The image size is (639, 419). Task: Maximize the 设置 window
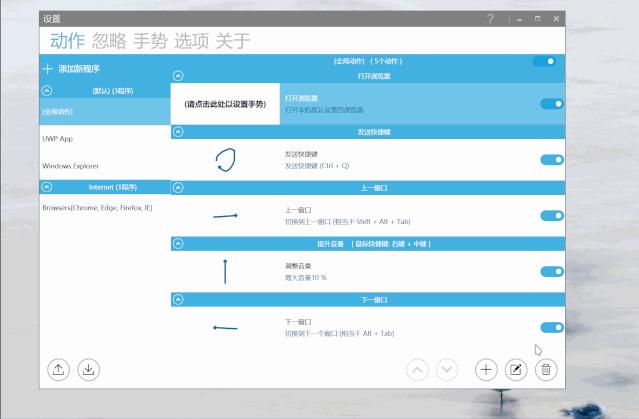pyautogui.click(x=538, y=19)
